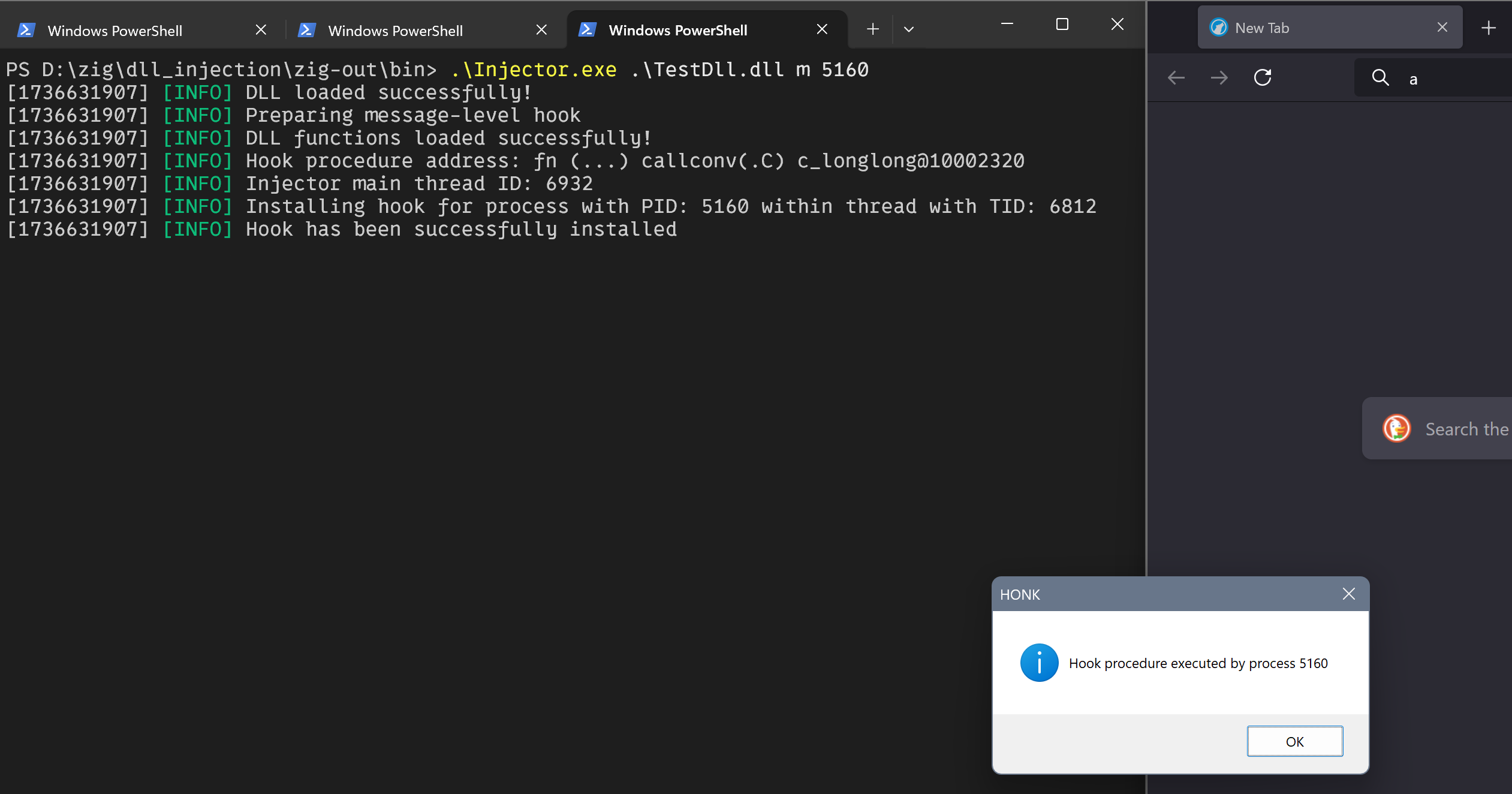Click 'DLL loaded successfully!' log line

[388, 92]
